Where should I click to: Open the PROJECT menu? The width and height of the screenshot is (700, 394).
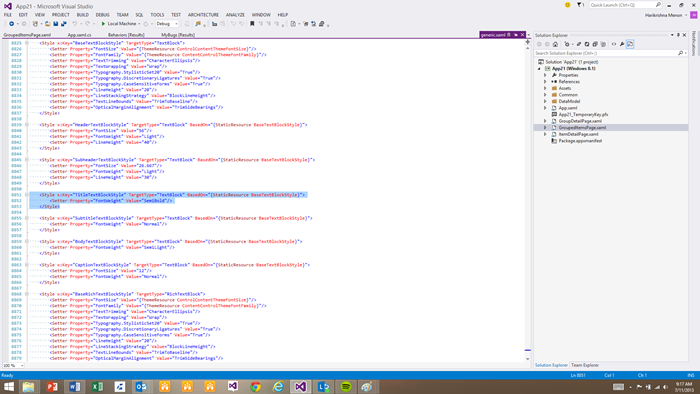tap(61, 15)
